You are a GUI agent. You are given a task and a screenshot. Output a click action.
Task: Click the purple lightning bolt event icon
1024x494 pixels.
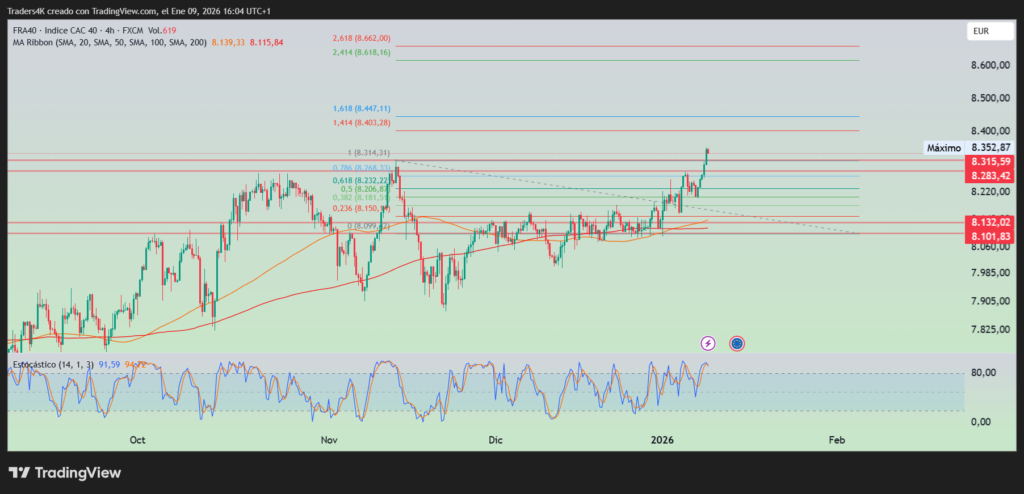[x=708, y=343]
